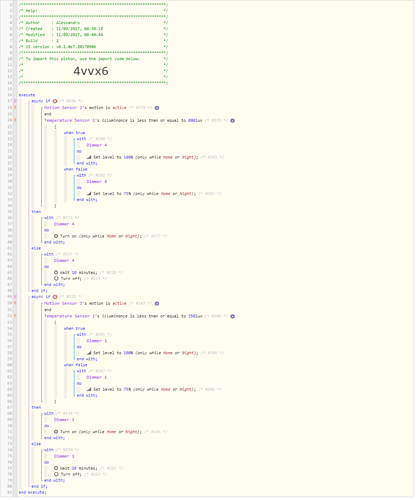Click the UI version comment line
The image size is (416, 500).
pyautogui.click(x=93, y=47)
